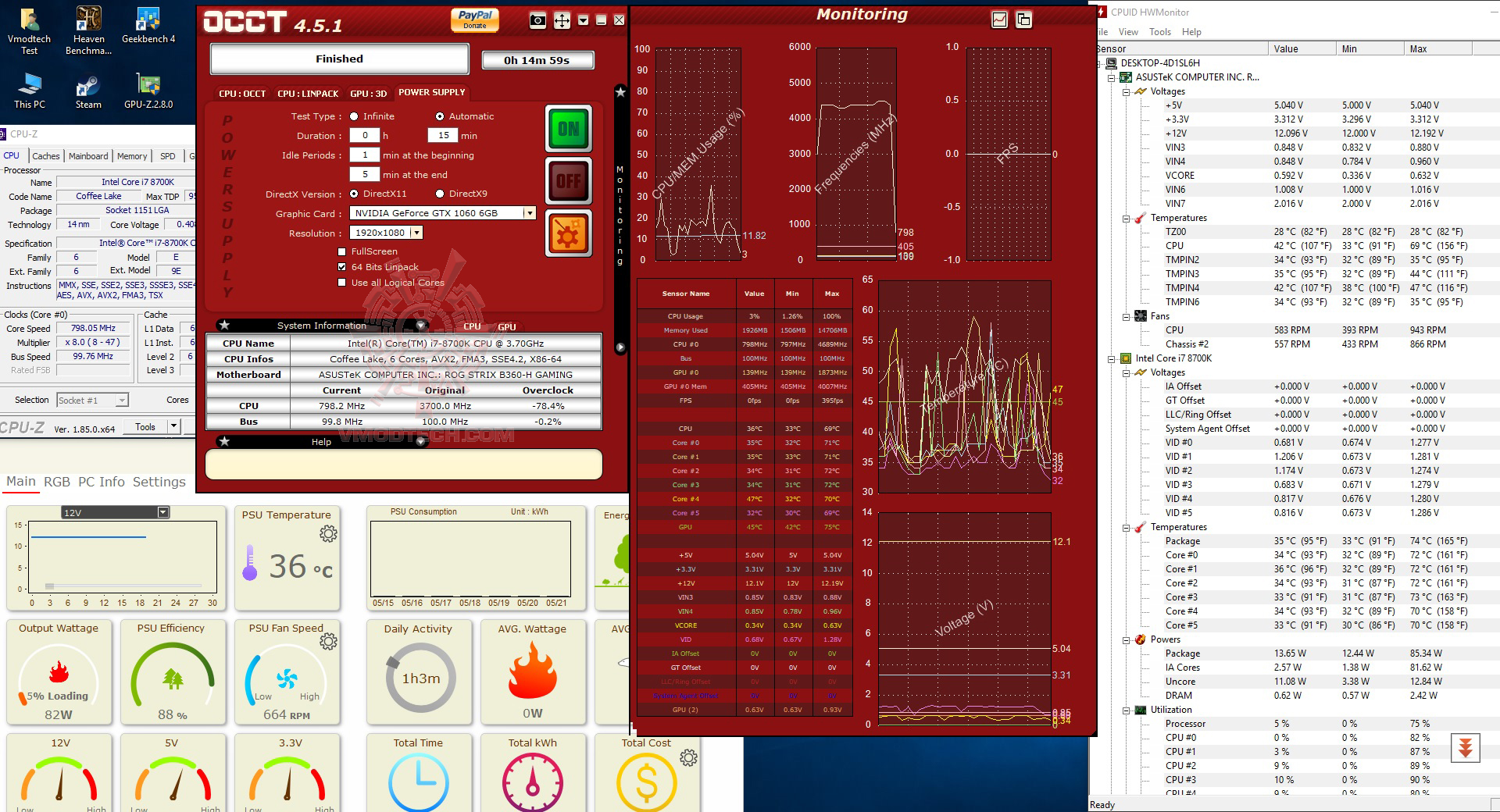Image resolution: width=1500 pixels, height=812 pixels.
Task: Open the CPU-Z Tools dropdown arrow
Action: pos(174,426)
